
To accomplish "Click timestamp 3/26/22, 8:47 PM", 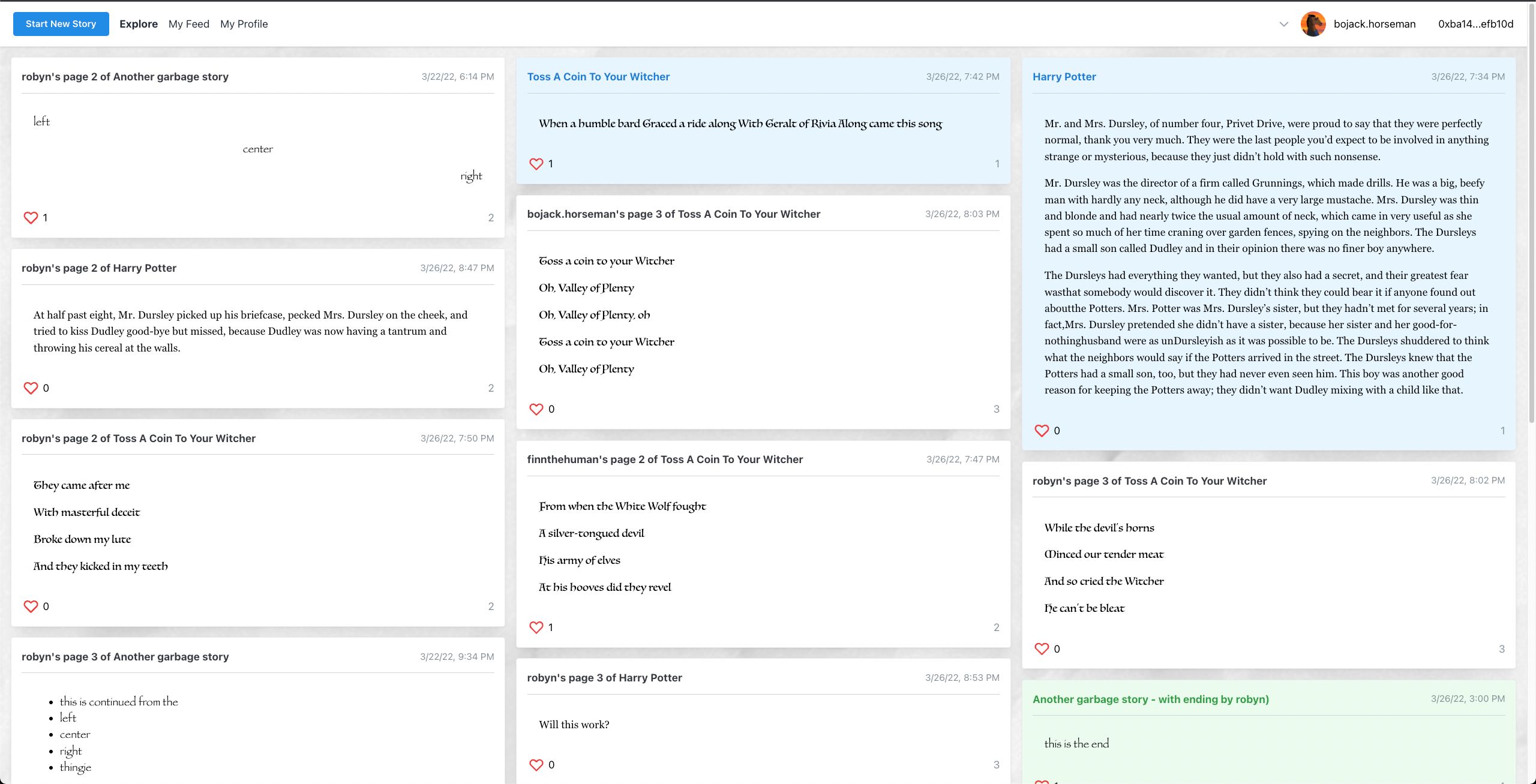I will pos(457,268).
